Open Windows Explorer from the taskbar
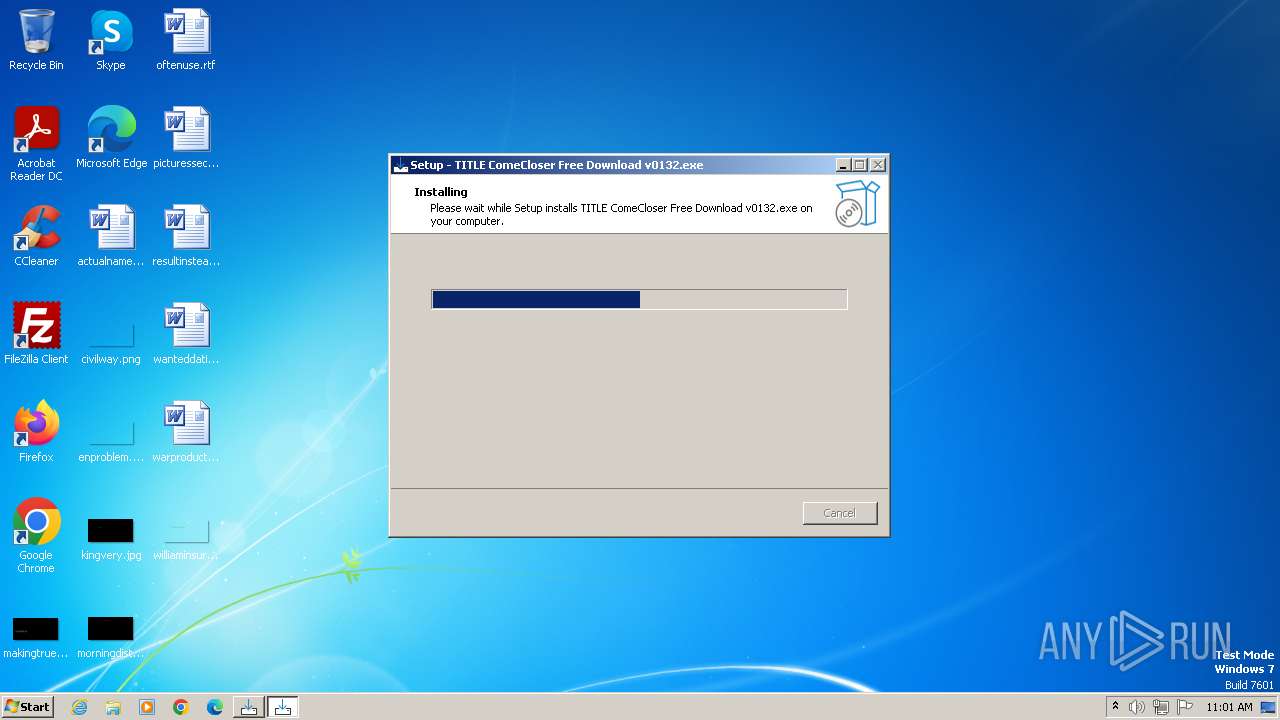The width and height of the screenshot is (1280, 720). click(113, 707)
